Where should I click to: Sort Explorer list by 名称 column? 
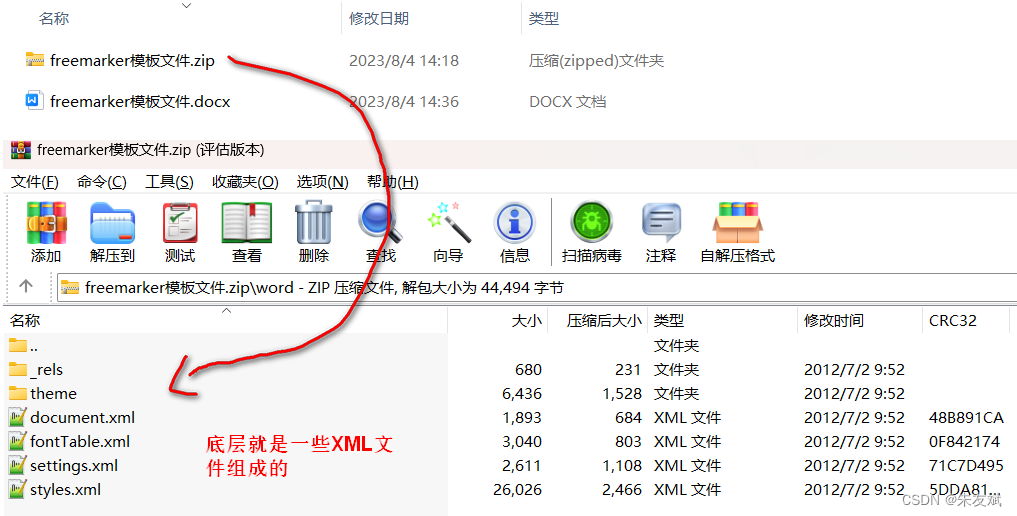coord(54,19)
